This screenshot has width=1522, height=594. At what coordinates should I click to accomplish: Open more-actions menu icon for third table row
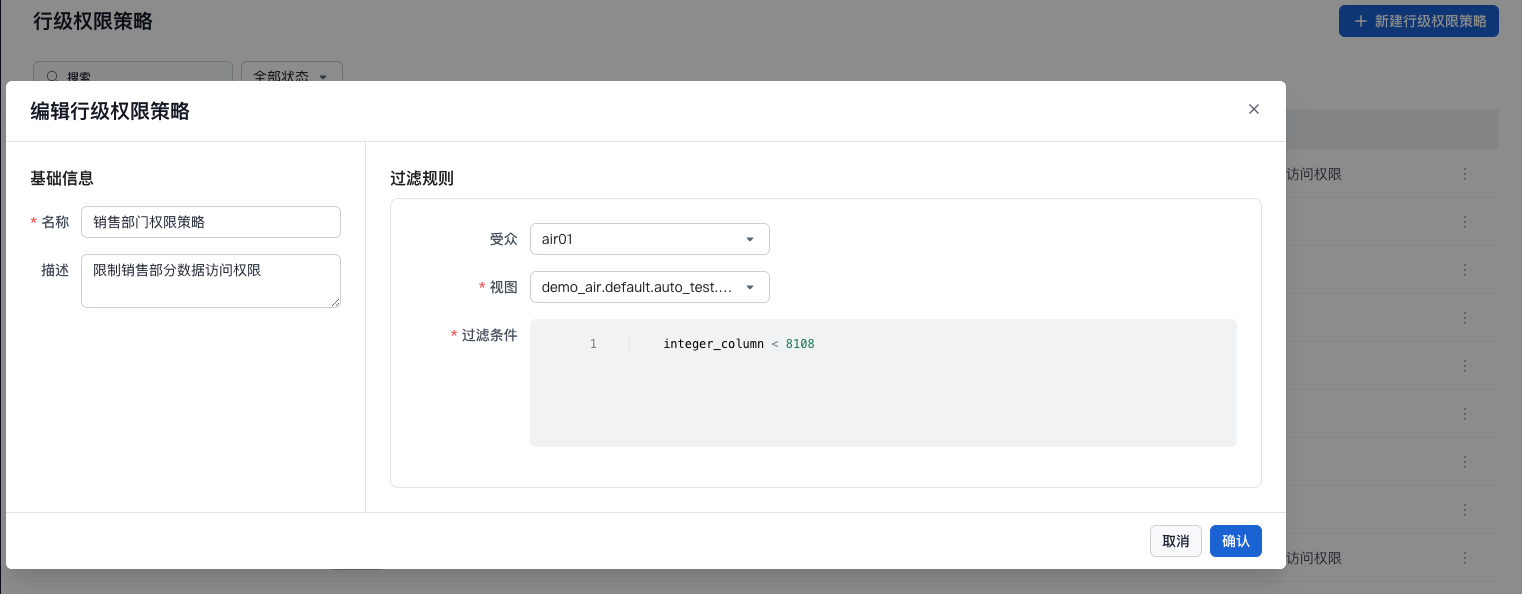pyautogui.click(x=1465, y=270)
